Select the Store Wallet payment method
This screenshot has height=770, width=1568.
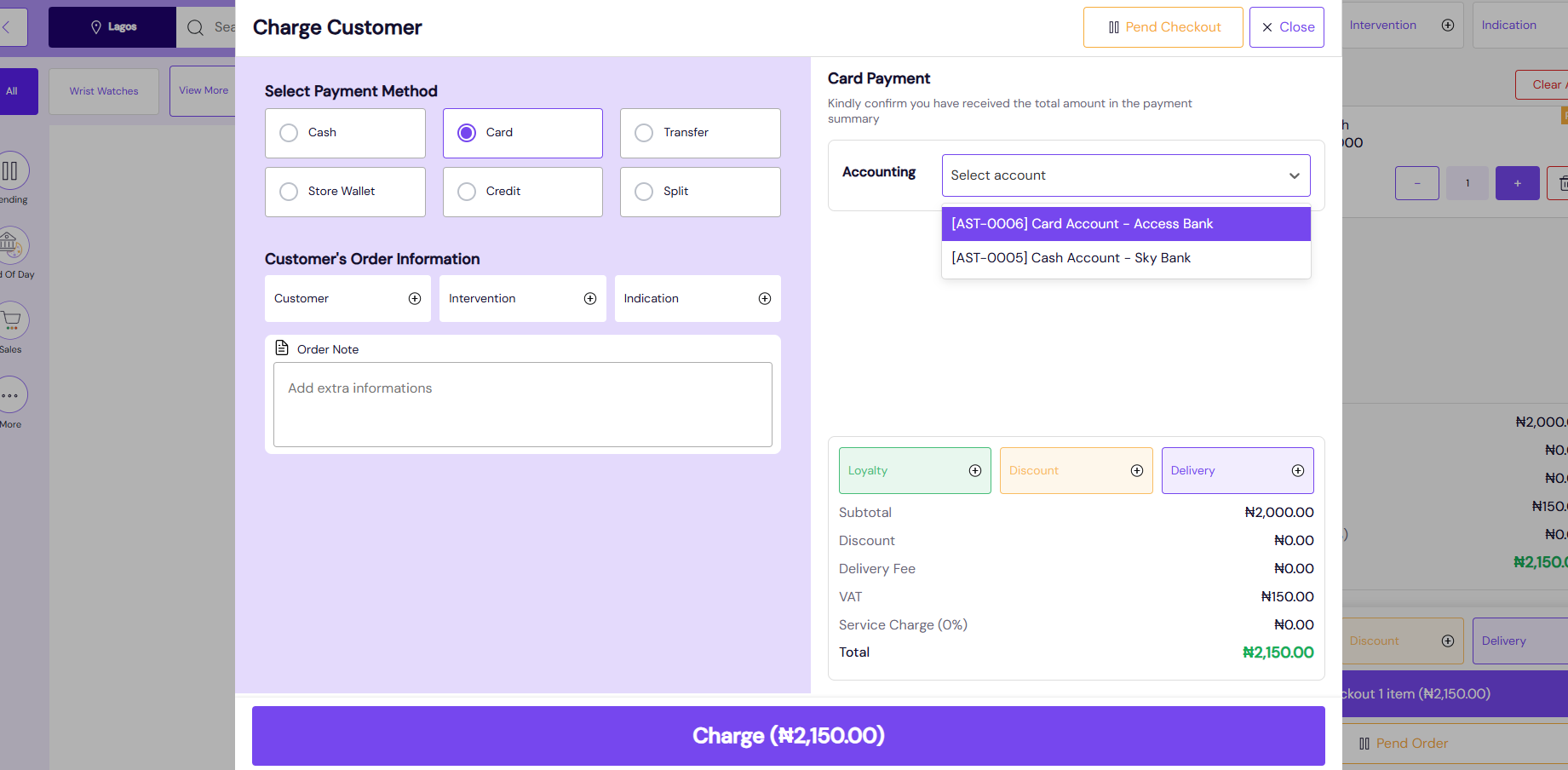[x=345, y=192]
